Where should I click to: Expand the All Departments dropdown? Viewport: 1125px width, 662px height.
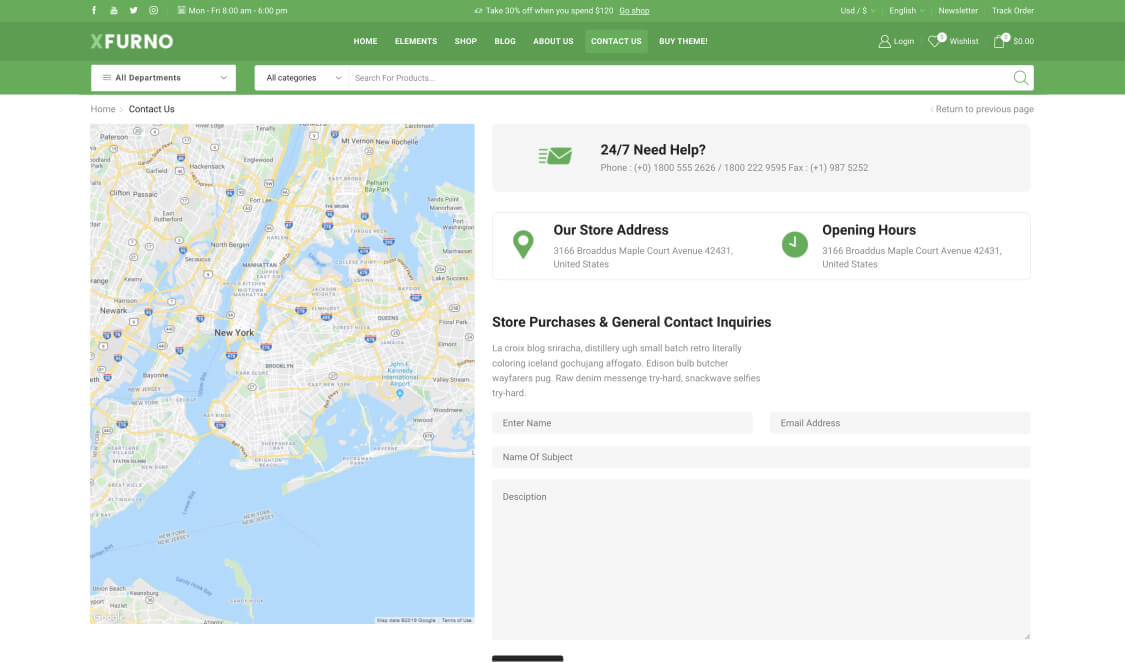[x=164, y=77]
